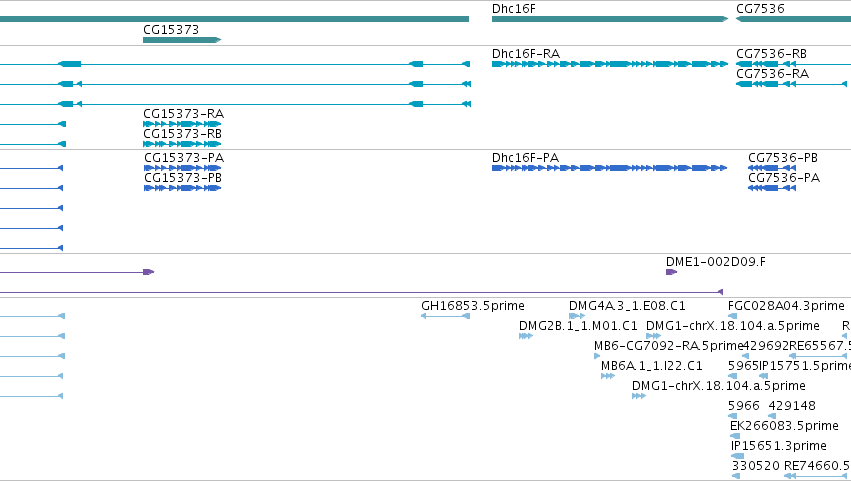Click the RE74660 EST label
851x481 pixels.
tap(817, 466)
